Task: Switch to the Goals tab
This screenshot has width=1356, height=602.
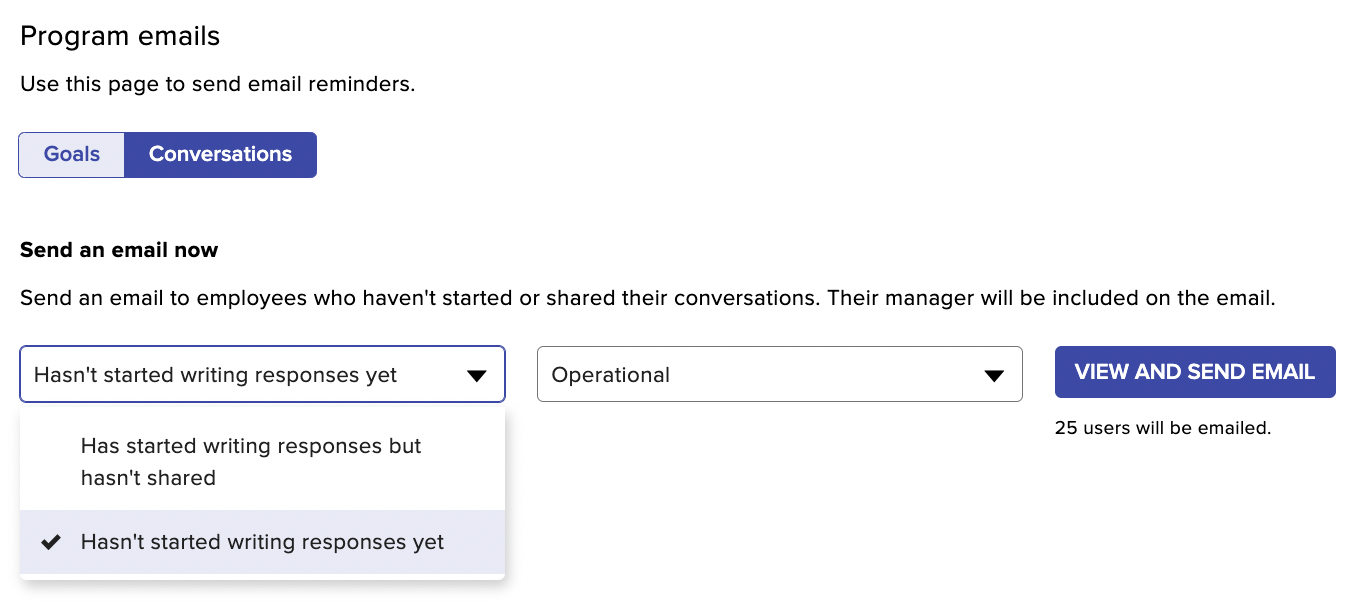Action: click(x=71, y=154)
